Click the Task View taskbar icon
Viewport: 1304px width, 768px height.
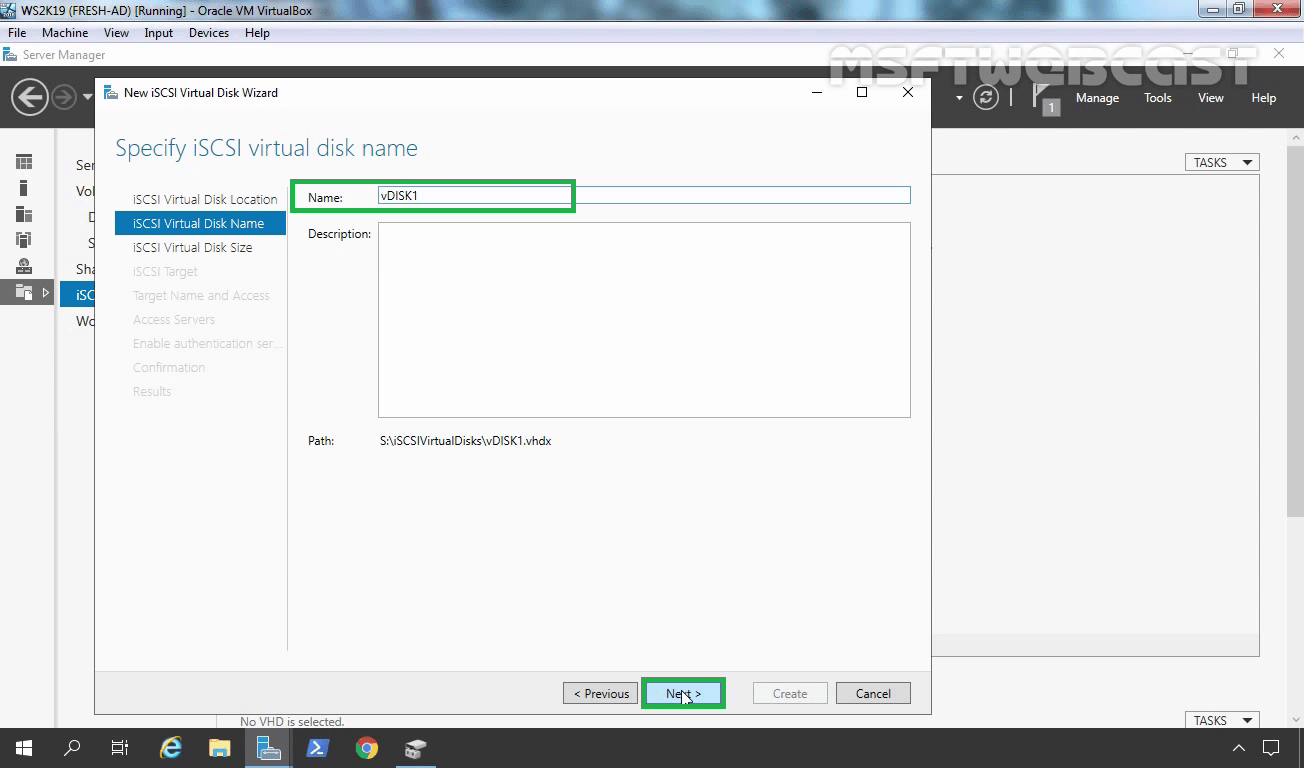119,747
